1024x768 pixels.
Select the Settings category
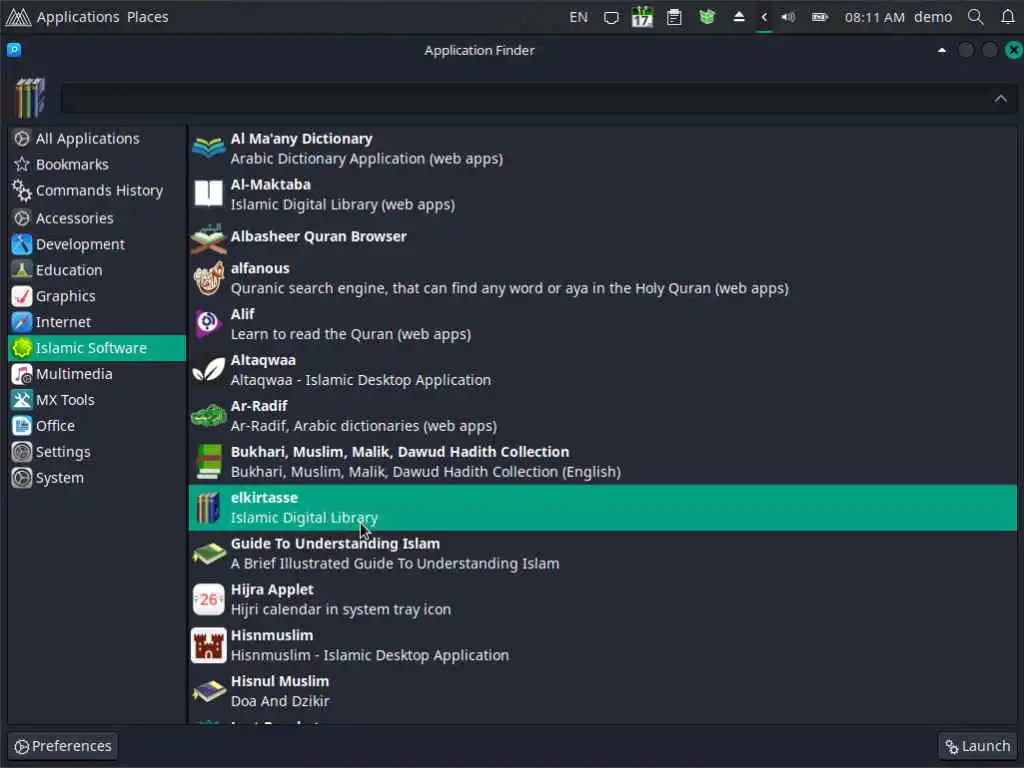point(97,452)
